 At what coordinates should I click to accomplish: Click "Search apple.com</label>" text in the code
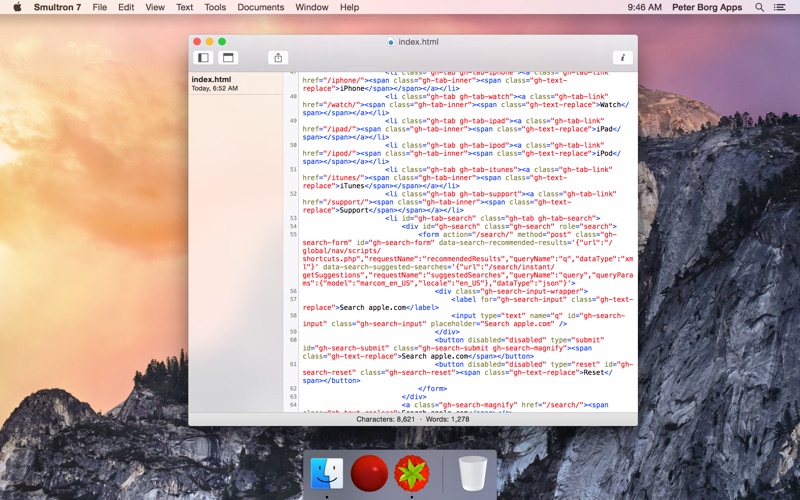click(389, 308)
